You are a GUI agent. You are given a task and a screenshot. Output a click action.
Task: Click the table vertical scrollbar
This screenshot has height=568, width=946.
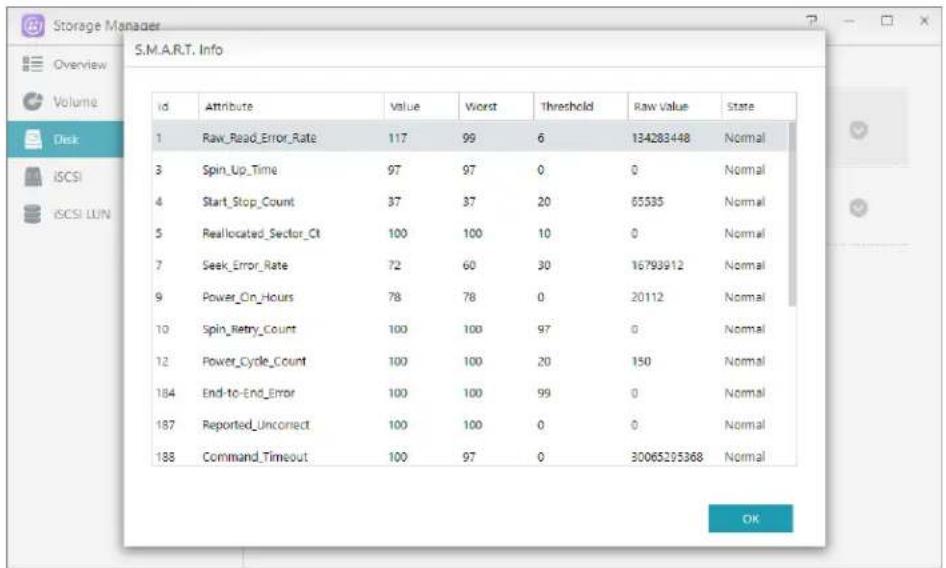792,214
